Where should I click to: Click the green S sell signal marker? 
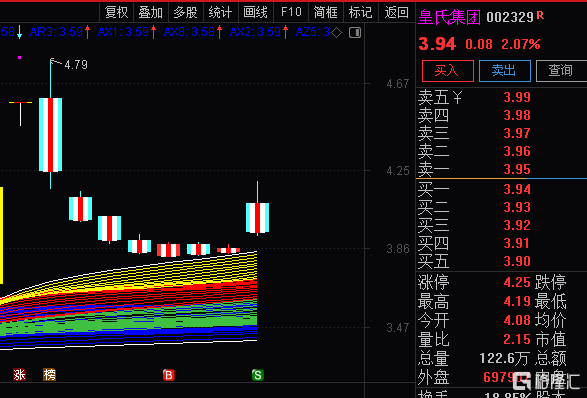(258, 375)
